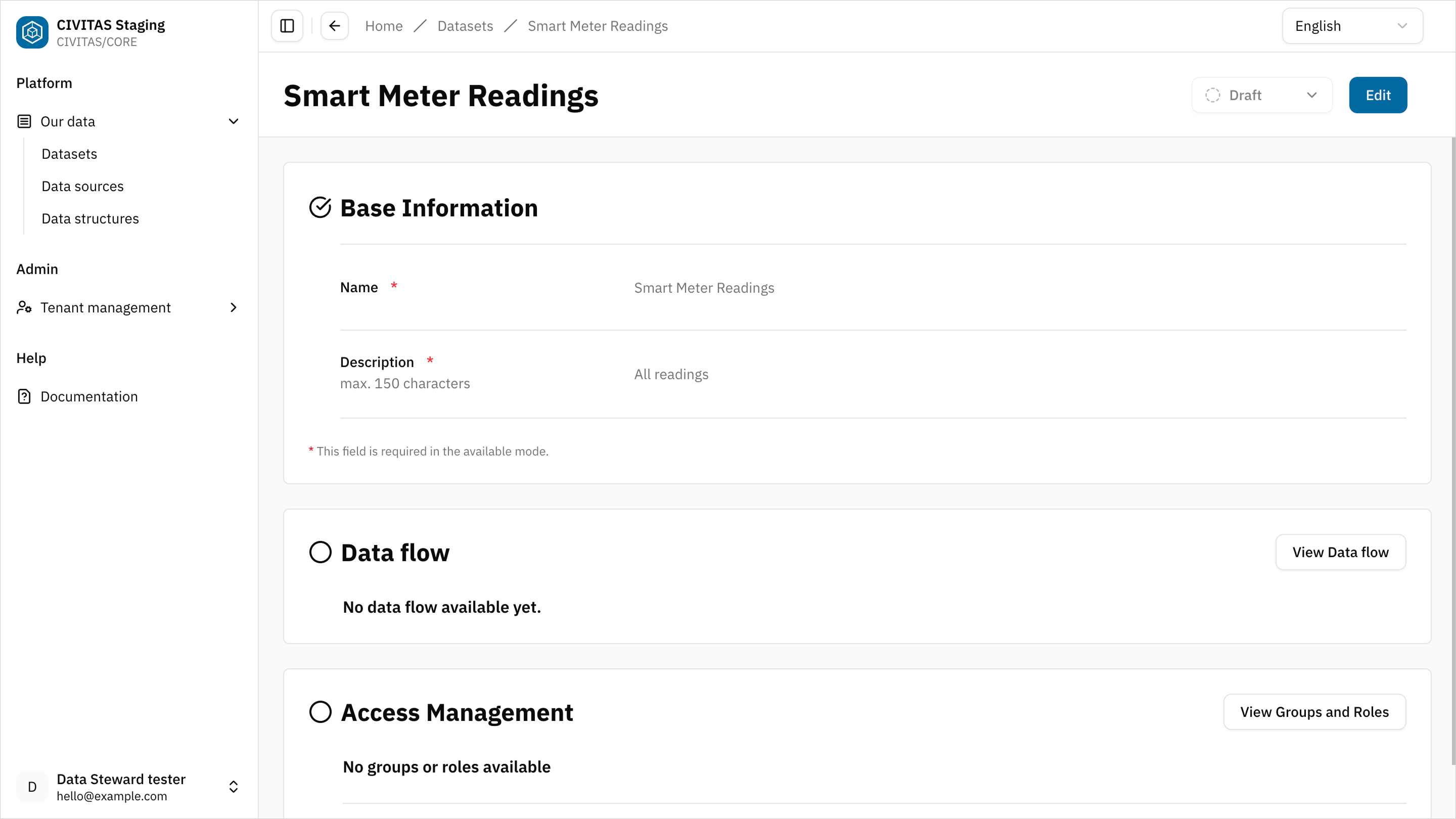Click the Access Management status circle icon
Screen dimensions: 1456x819
pos(321,712)
